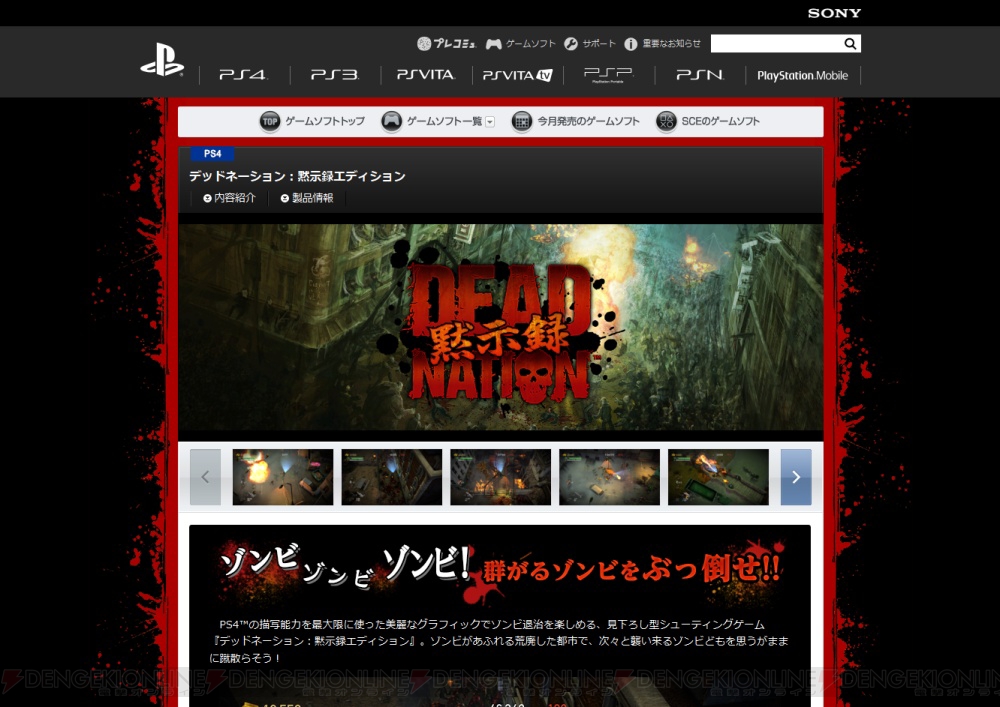Open SCEのゲームソフト link

pos(721,121)
